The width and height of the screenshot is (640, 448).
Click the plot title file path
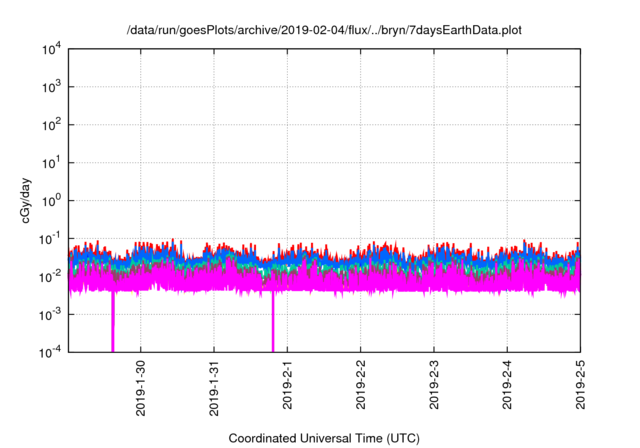(324, 30)
